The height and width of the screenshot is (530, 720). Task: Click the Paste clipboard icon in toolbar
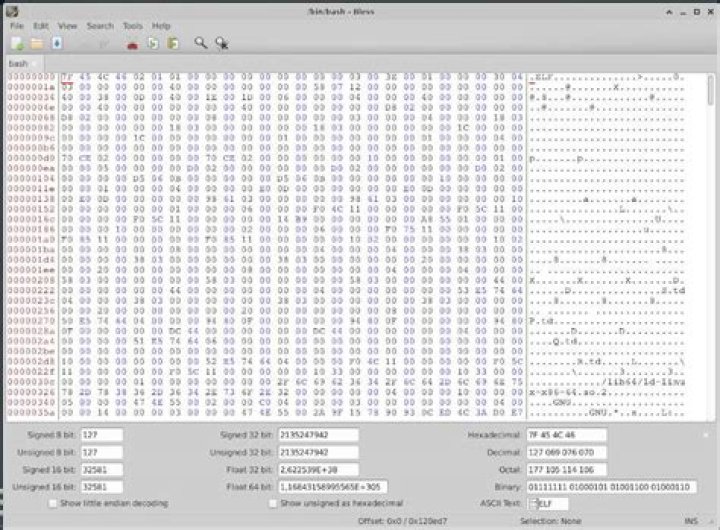173,44
